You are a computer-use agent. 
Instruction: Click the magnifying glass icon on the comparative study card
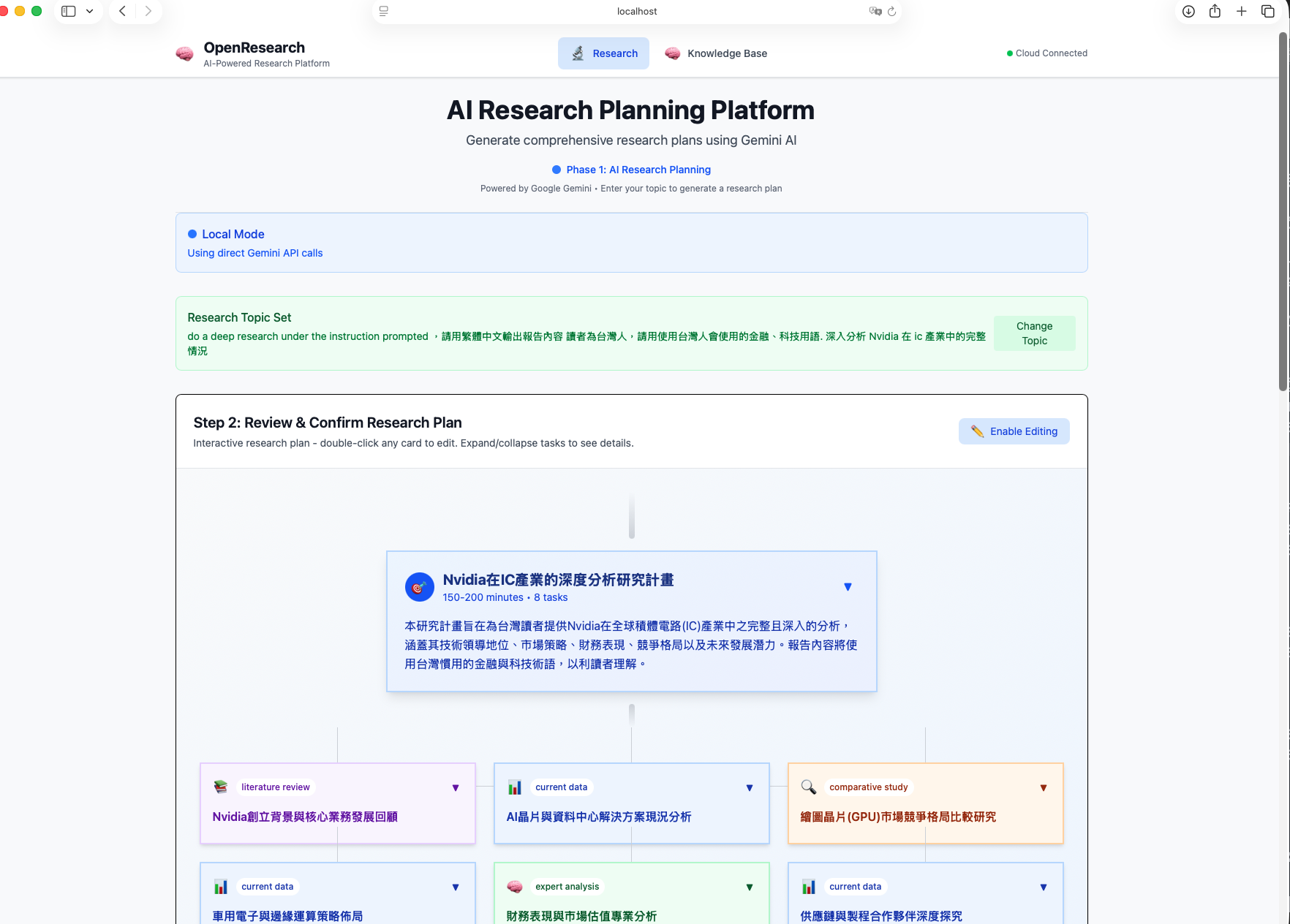[x=808, y=787]
